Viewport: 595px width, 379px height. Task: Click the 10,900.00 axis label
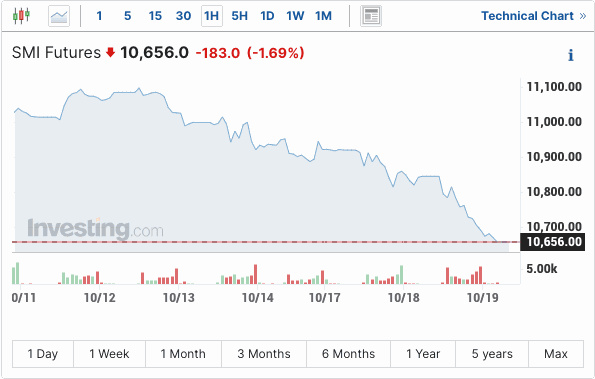554,156
